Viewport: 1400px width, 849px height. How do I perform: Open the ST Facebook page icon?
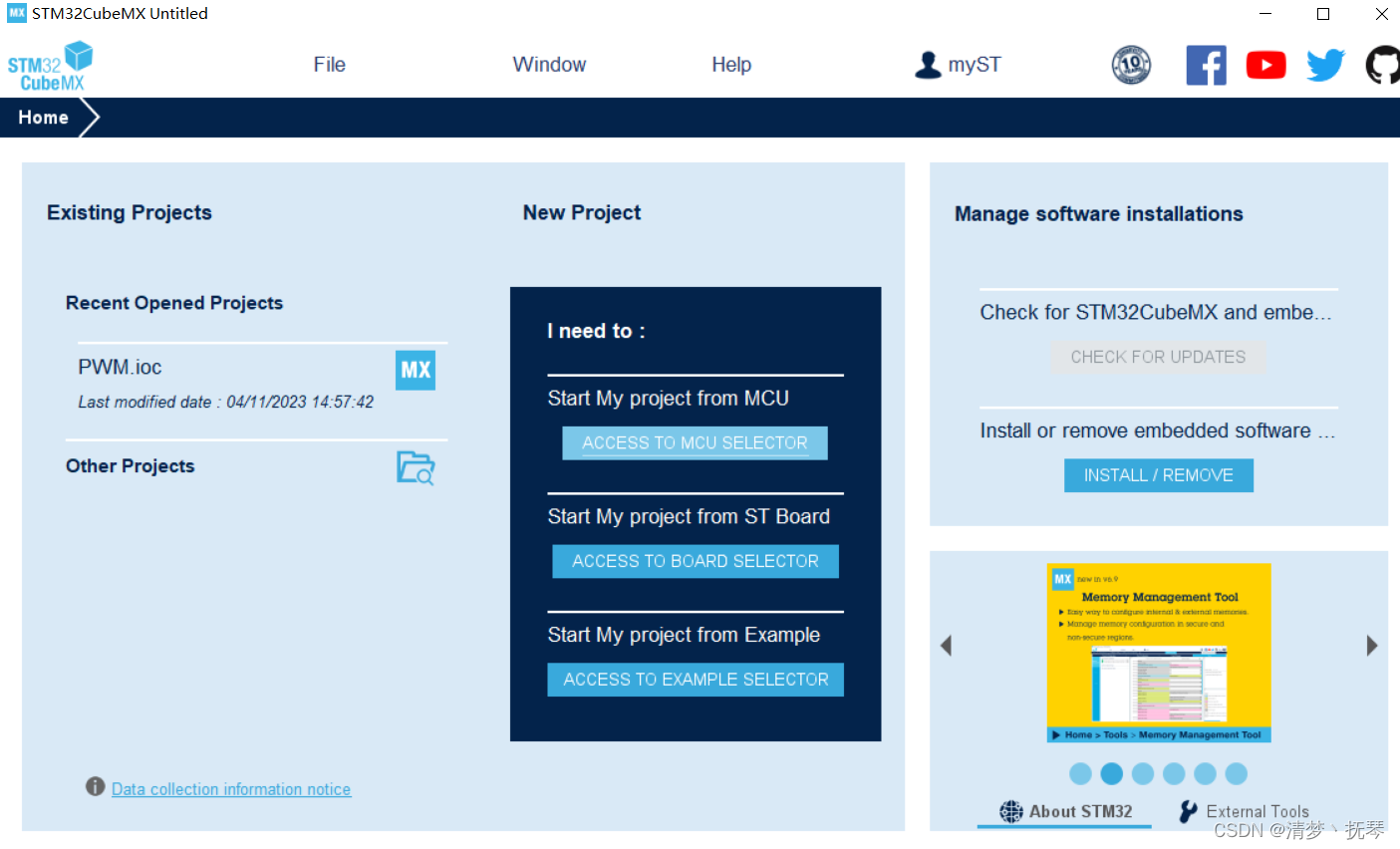point(1206,66)
